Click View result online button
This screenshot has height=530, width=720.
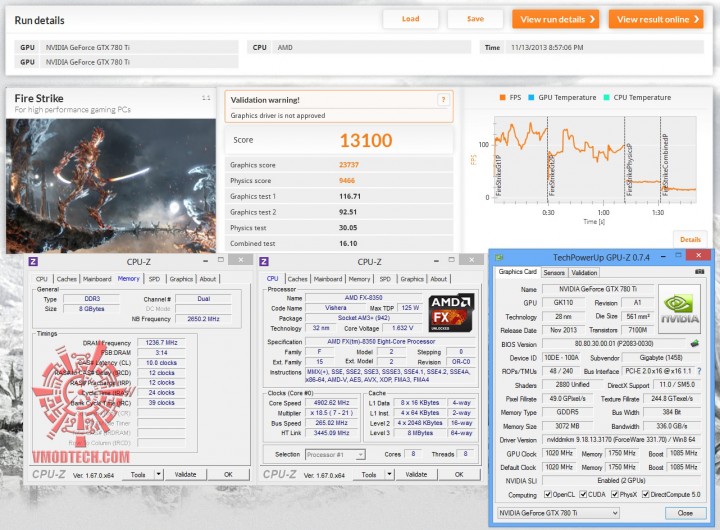(656, 19)
